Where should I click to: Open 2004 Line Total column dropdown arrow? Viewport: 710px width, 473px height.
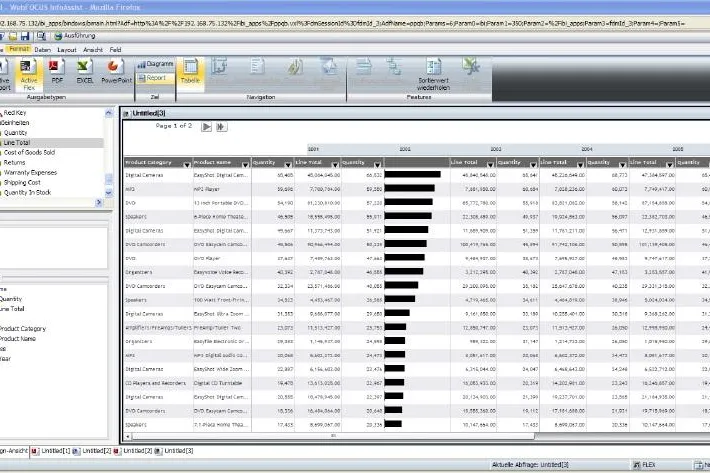pos(669,165)
